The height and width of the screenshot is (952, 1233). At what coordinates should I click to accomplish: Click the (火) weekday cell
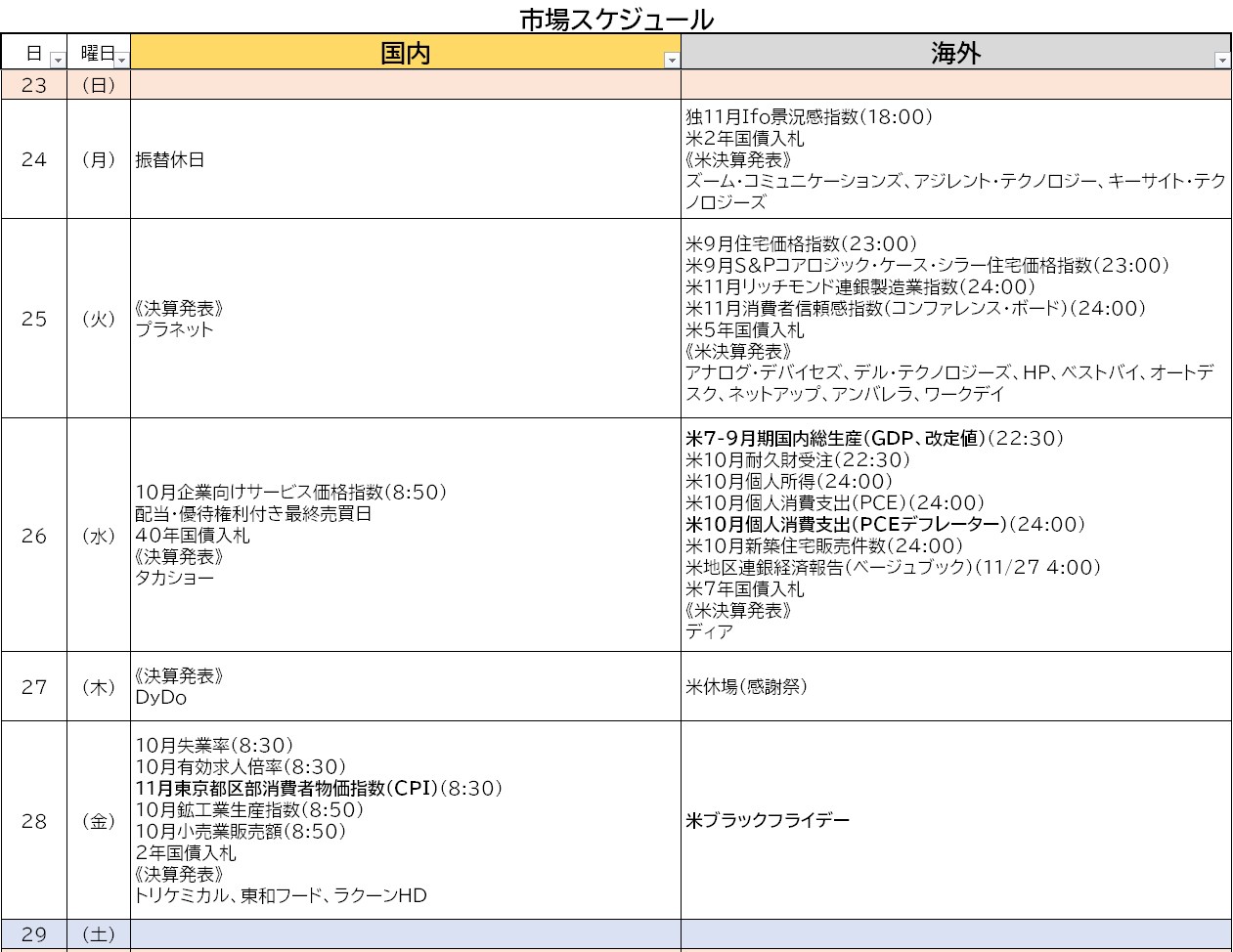tap(99, 319)
